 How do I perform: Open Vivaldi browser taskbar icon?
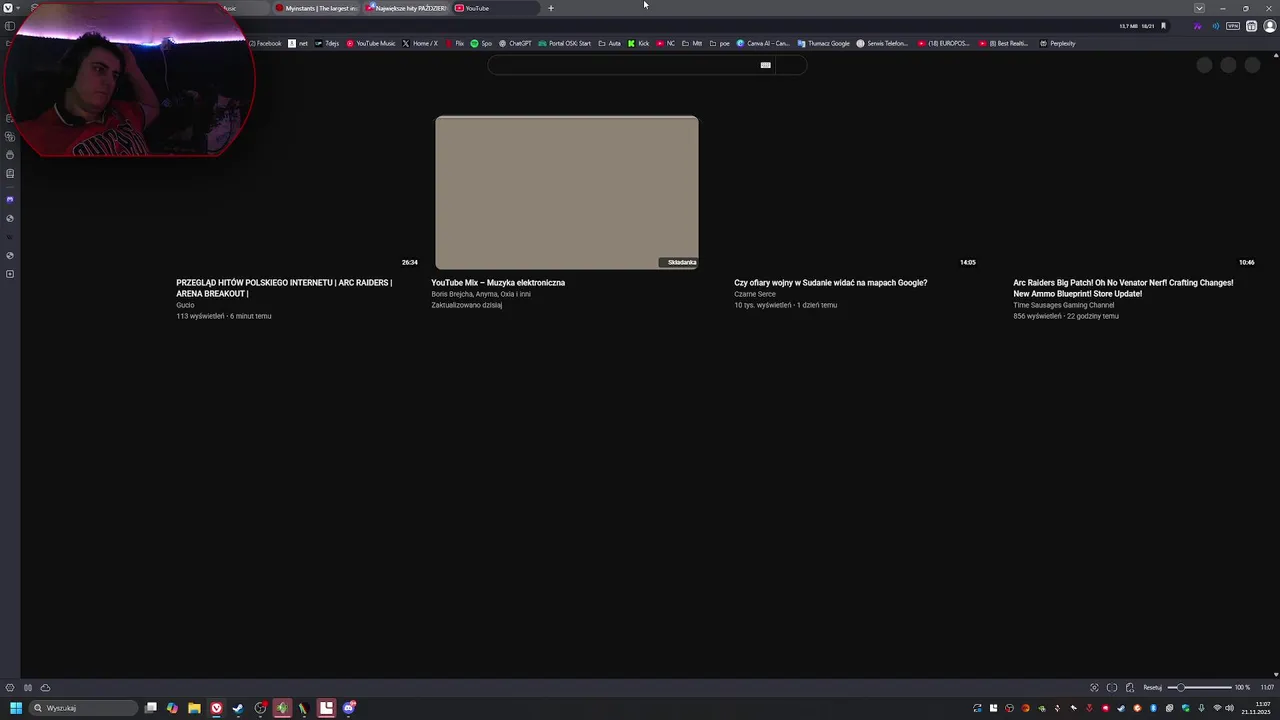(x=216, y=708)
